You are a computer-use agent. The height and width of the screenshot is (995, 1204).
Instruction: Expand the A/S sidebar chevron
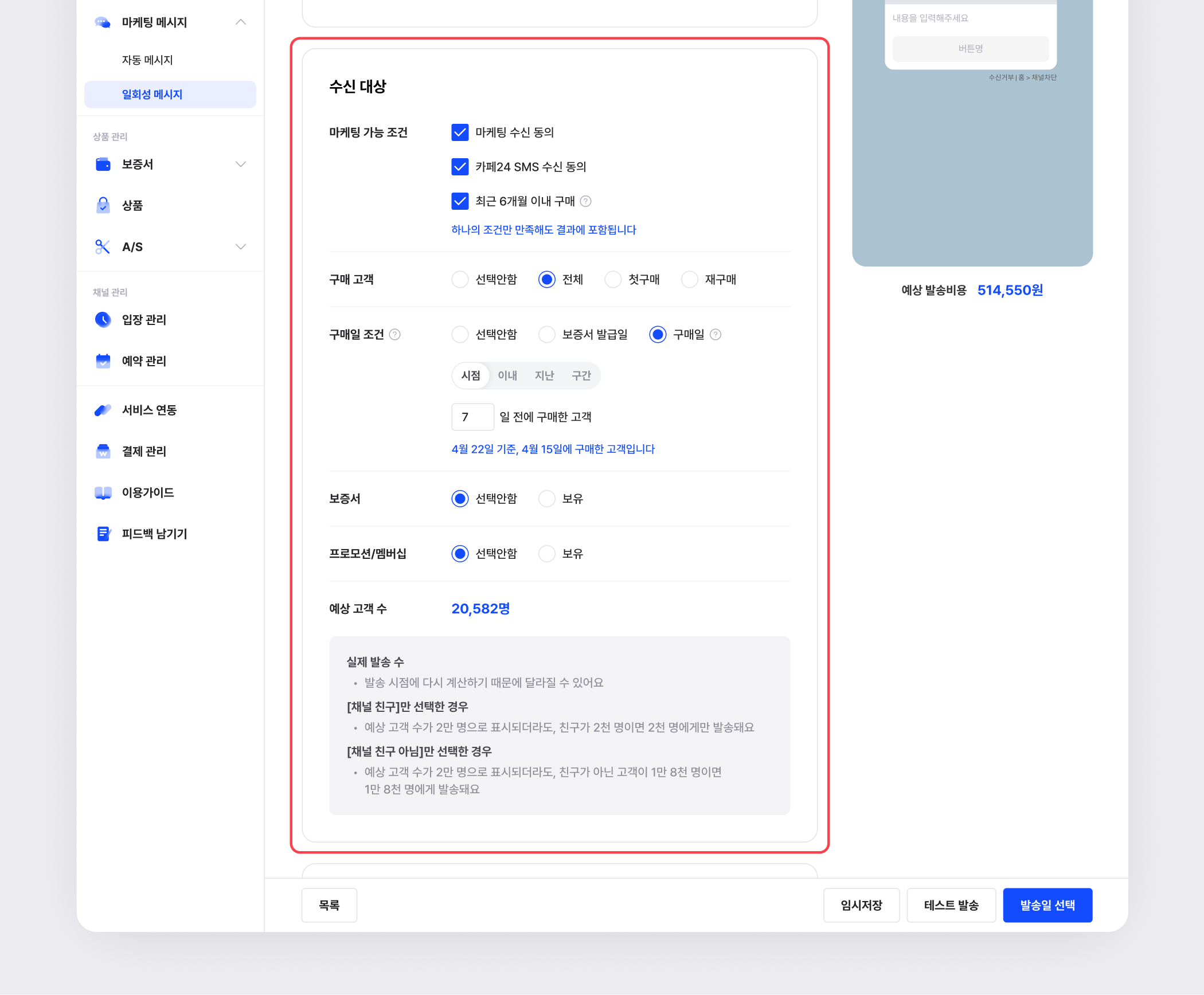pyautogui.click(x=241, y=247)
